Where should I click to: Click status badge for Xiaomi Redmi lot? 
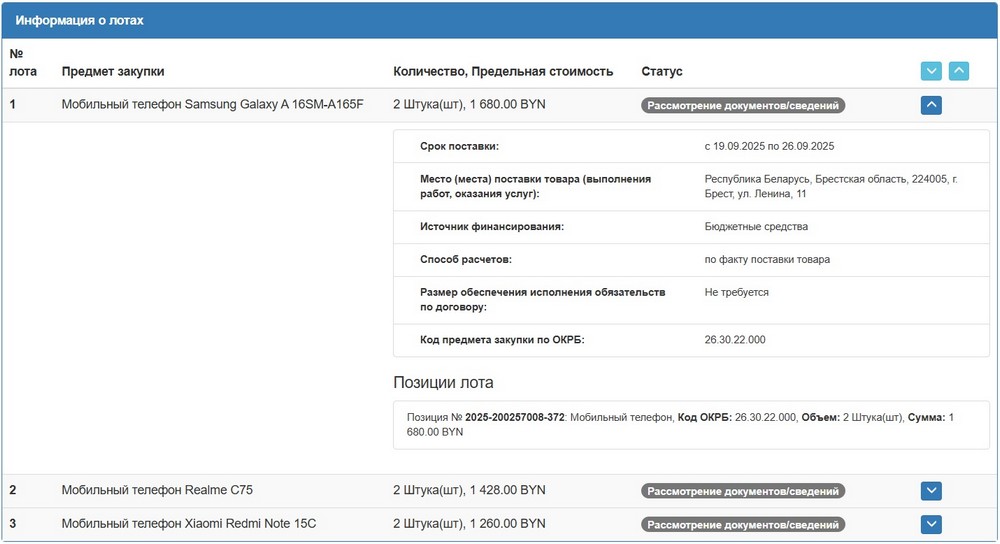pos(743,524)
